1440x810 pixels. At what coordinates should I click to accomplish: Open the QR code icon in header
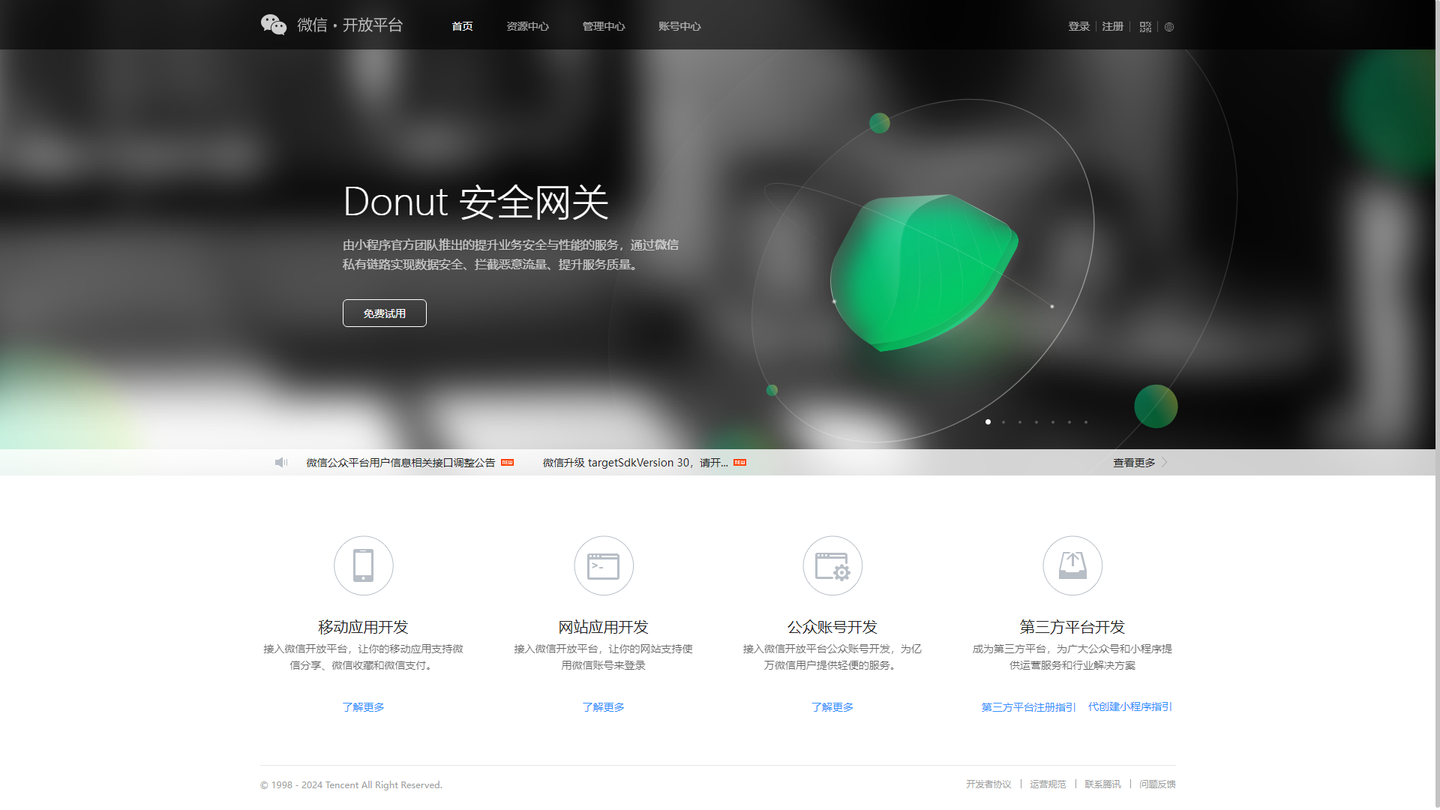pos(1145,27)
